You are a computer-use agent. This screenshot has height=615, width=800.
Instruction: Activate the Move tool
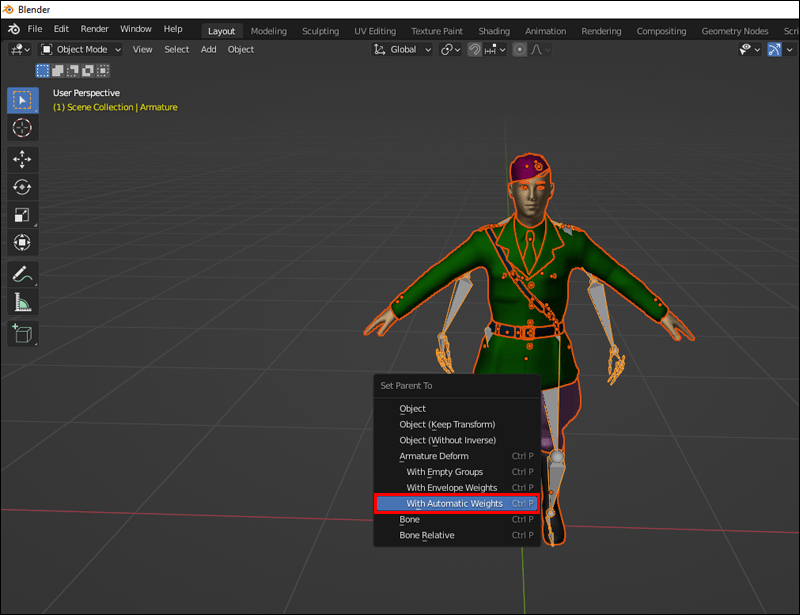click(x=22, y=159)
